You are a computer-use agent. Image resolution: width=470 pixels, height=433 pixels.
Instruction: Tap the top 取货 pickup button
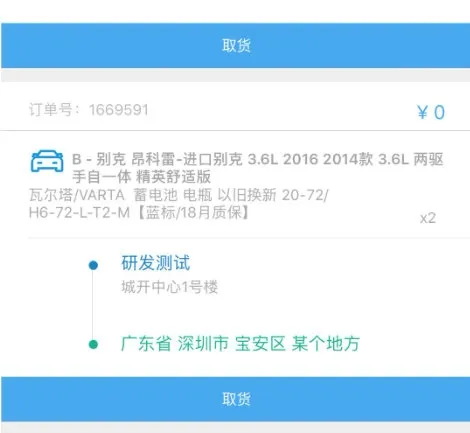click(236, 45)
